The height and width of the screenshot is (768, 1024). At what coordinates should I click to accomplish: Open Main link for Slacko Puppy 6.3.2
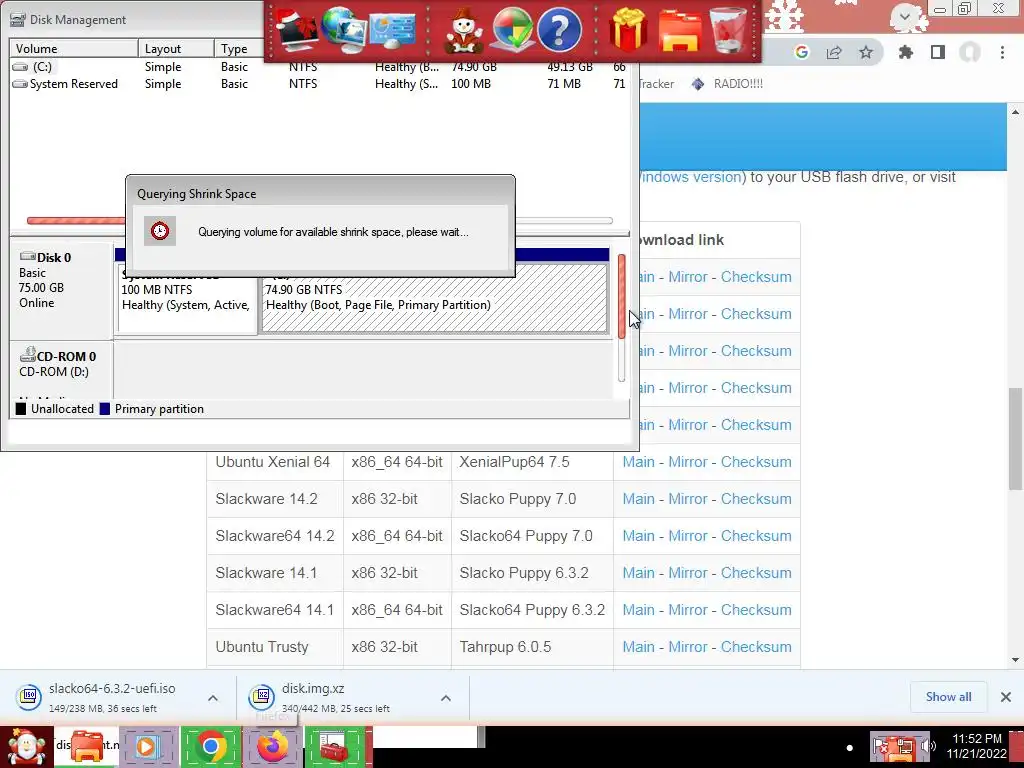click(638, 573)
